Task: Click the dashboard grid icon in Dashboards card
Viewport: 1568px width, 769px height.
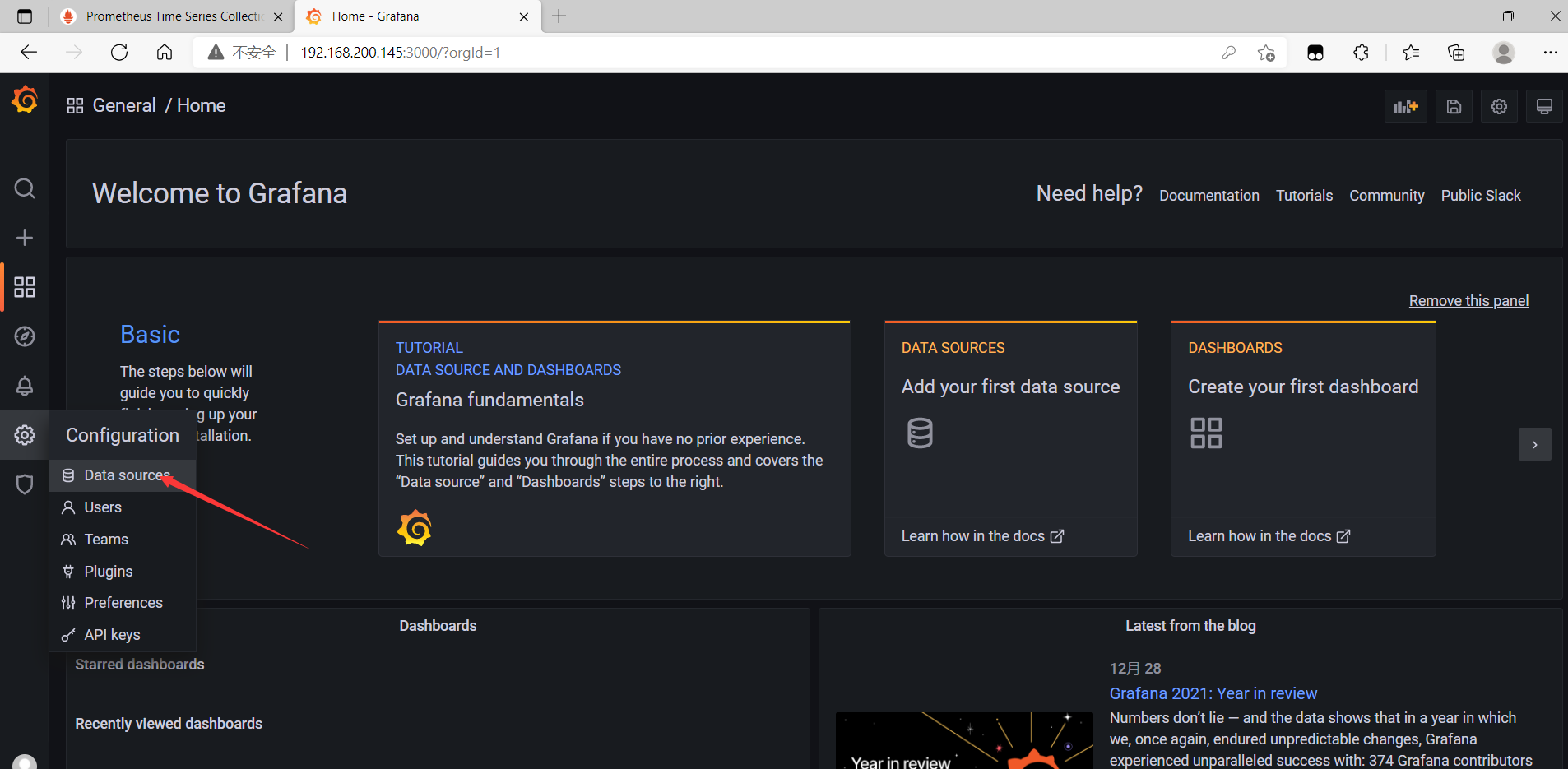Action: click(1206, 433)
